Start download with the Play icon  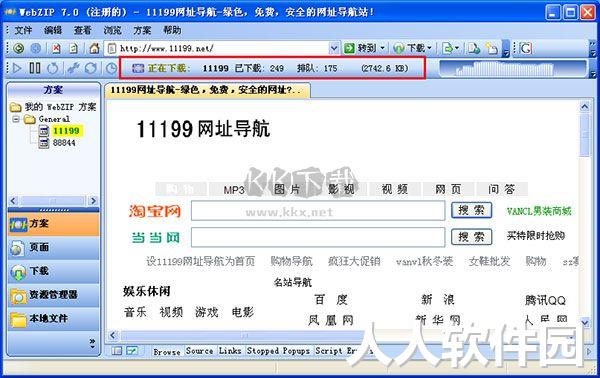tap(17, 68)
